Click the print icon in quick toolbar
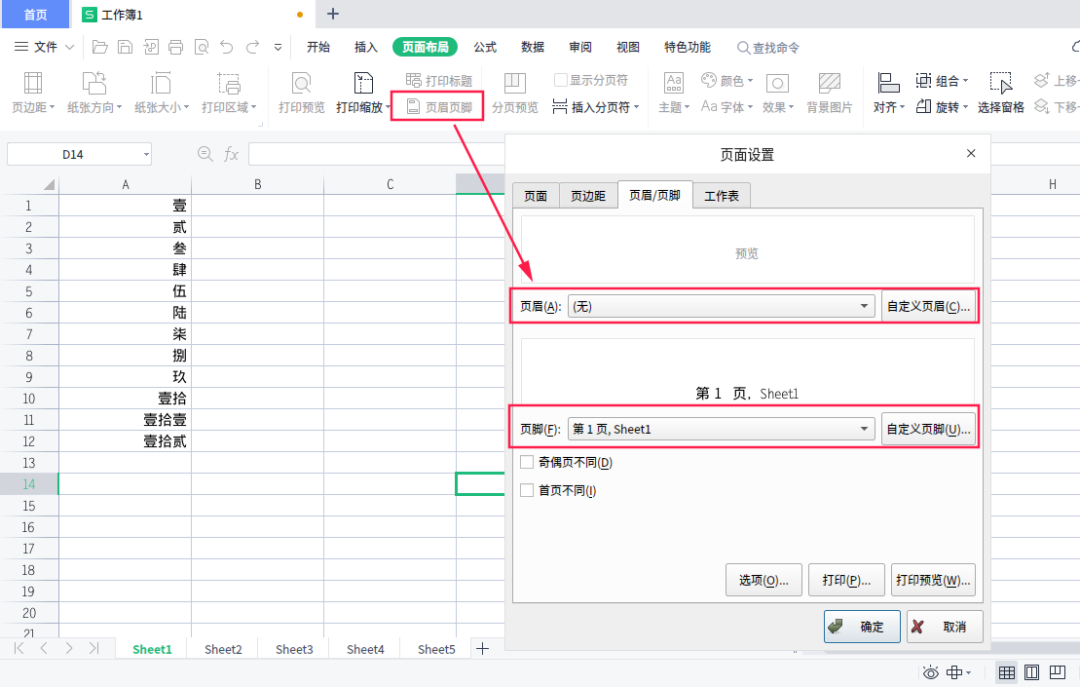Screen dimensions: 1080x687 click(176, 47)
